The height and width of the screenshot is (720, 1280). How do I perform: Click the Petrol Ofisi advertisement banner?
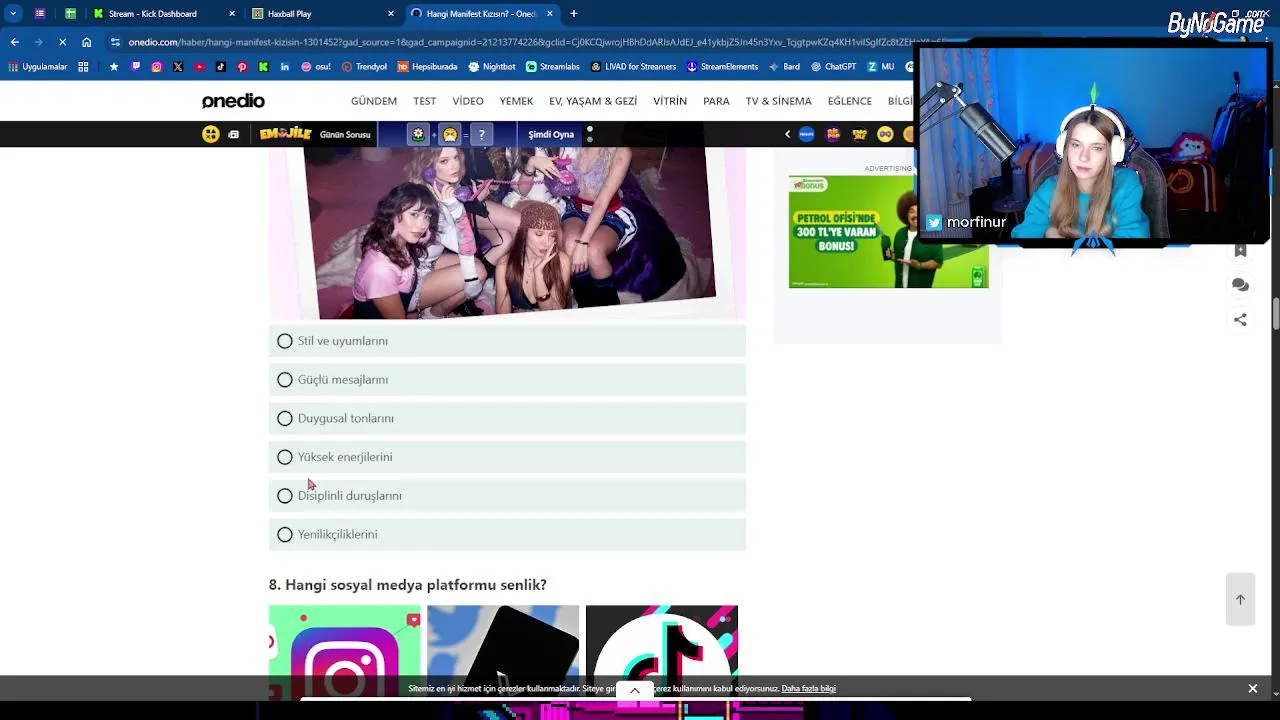point(888,232)
